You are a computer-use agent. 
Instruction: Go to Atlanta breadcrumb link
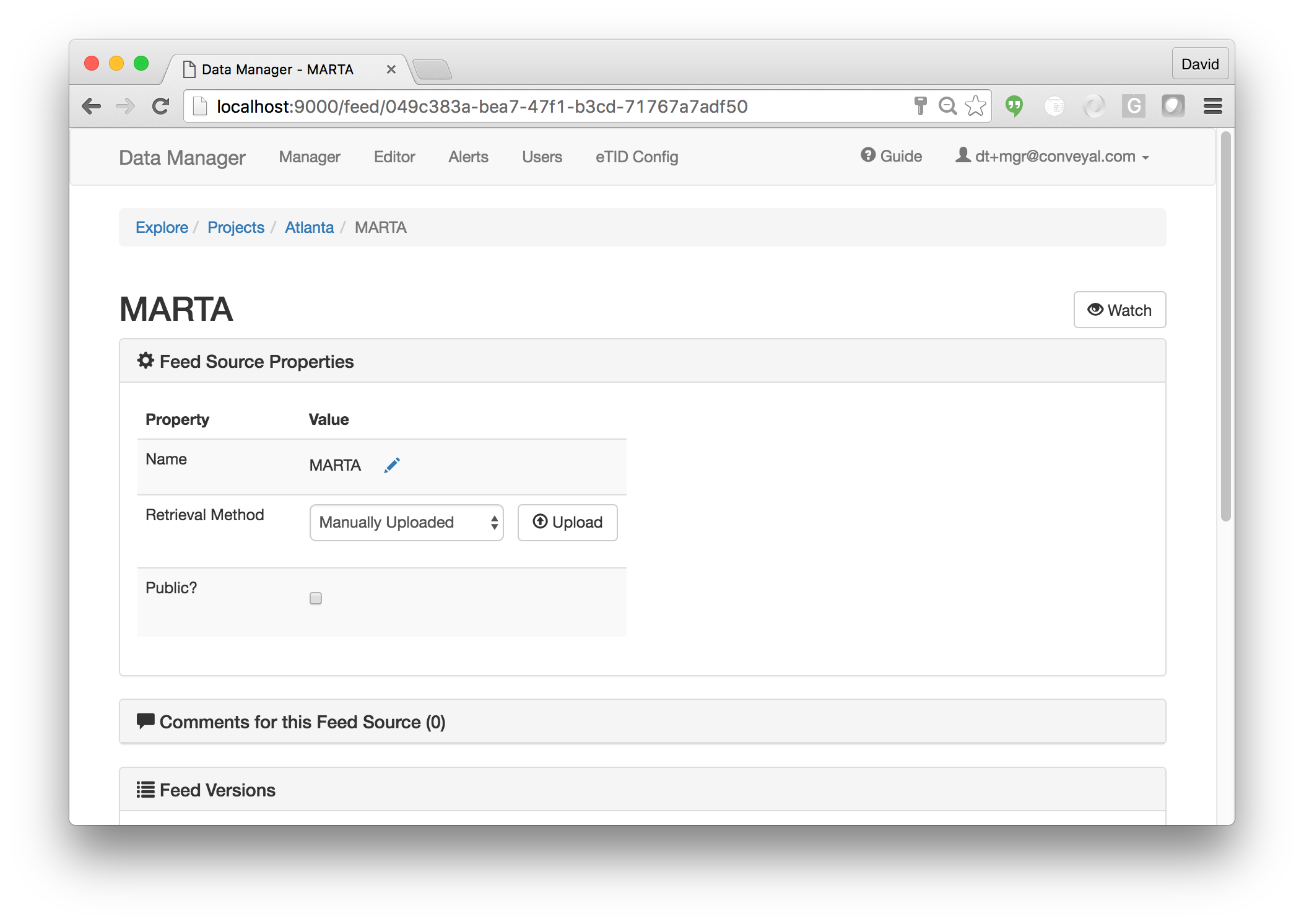click(309, 227)
